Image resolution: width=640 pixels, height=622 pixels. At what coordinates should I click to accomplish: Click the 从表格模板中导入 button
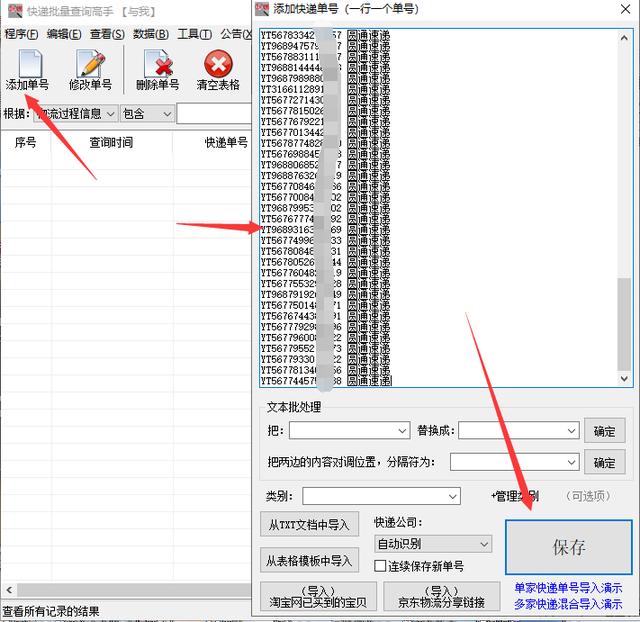pyautogui.click(x=309, y=560)
